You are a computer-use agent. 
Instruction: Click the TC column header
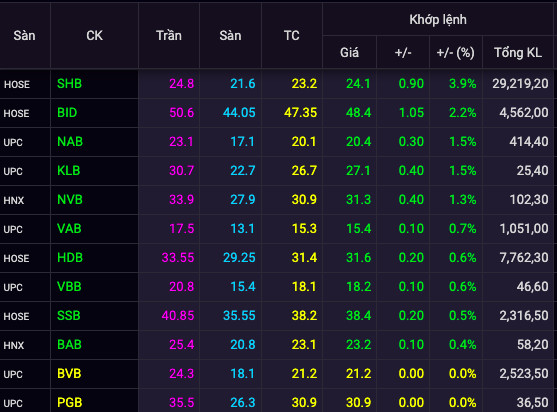[292, 36]
